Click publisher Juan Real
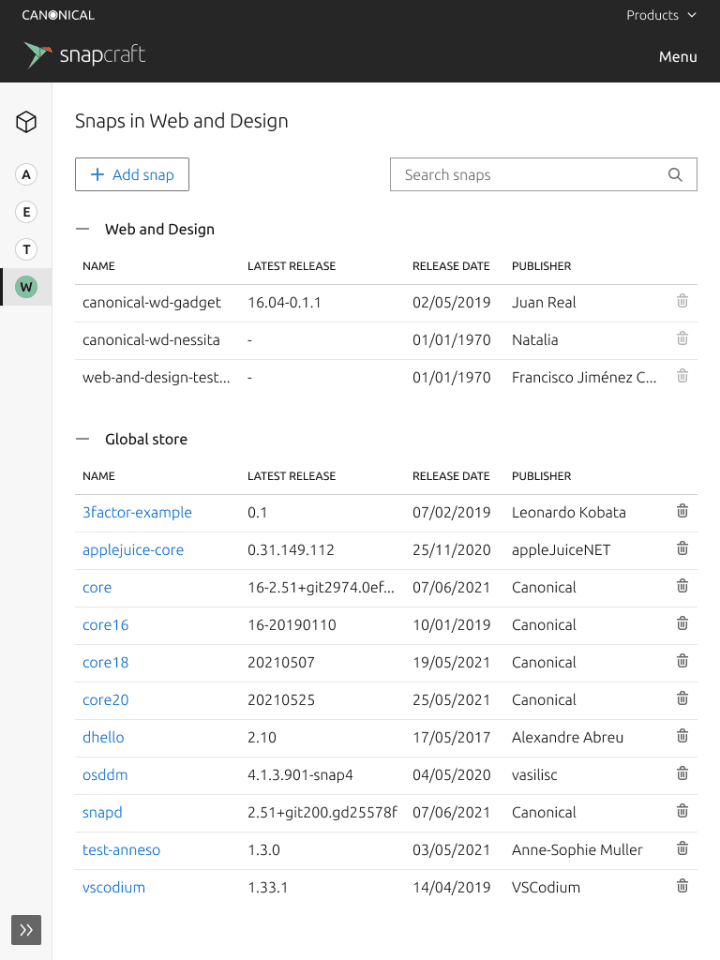 click(544, 302)
